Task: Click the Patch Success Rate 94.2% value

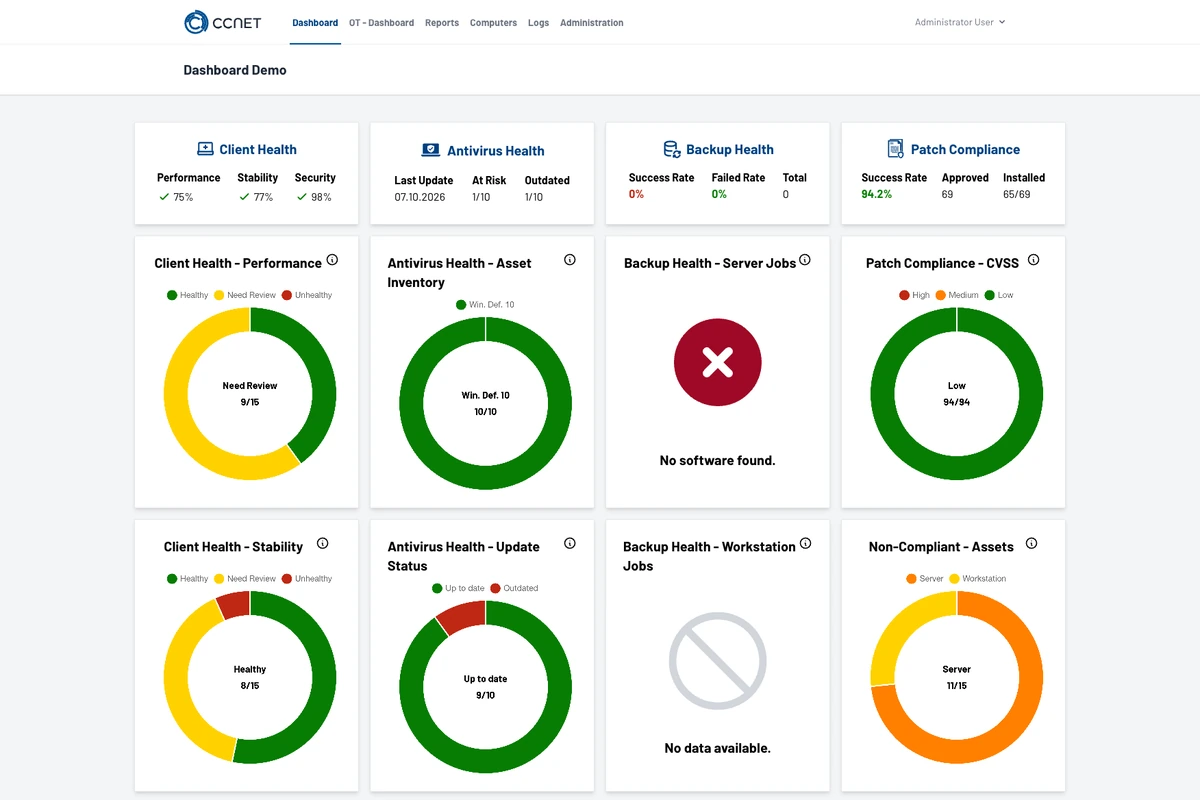Action: point(875,194)
